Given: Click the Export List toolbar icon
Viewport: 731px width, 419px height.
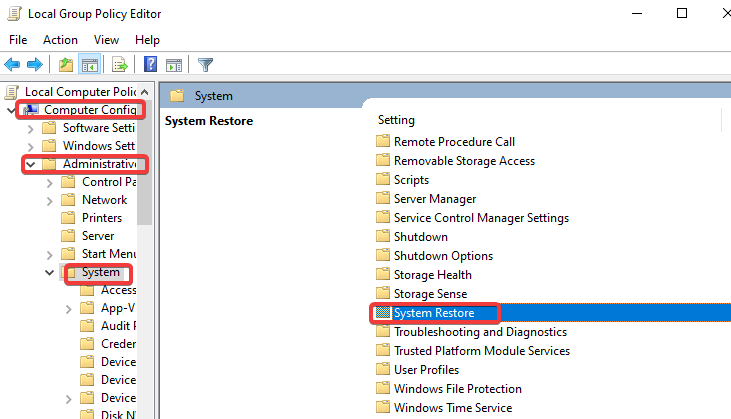Looking at the screenshot, I should tap(120, 65).
